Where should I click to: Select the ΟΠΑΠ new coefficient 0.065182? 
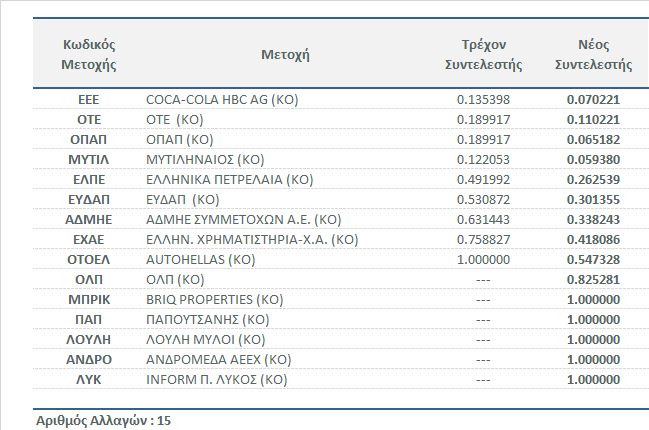pyautogui.click(x=593, y=140)
